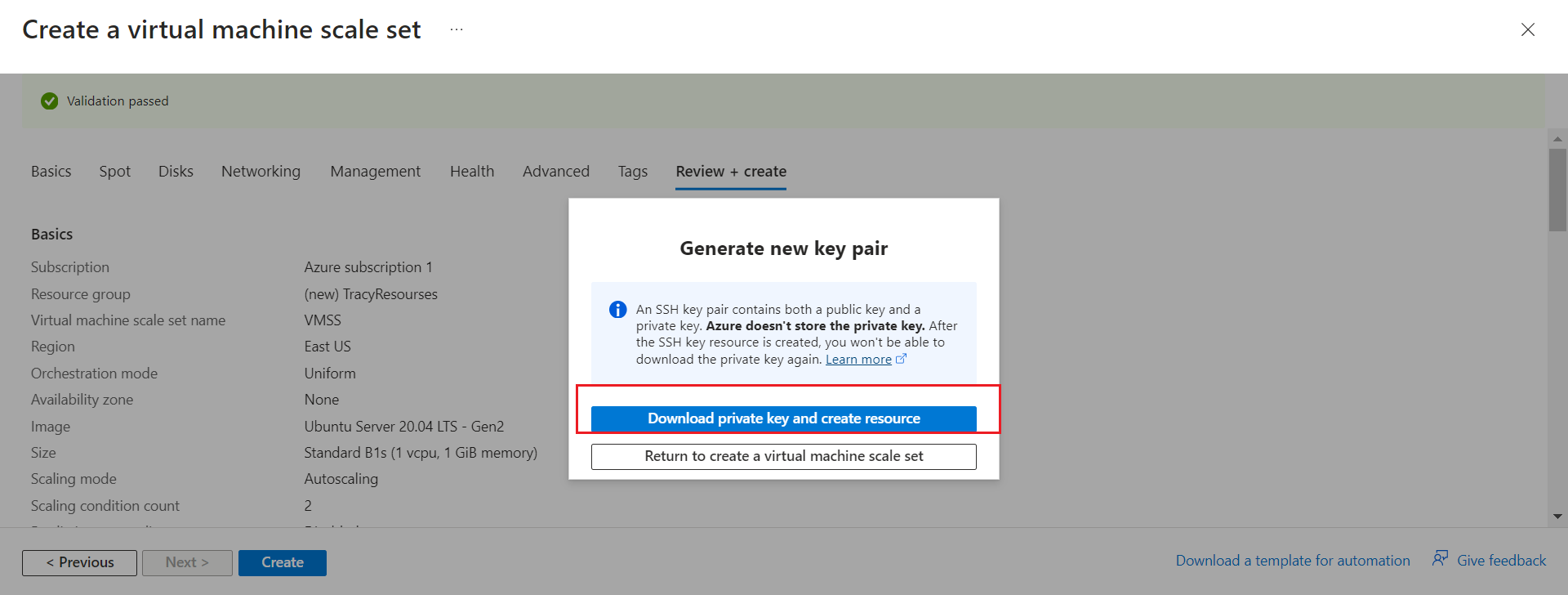Click the scrollbar down arrow
The width and height of the screenshot is (1568, 595).
(1557, 517)
